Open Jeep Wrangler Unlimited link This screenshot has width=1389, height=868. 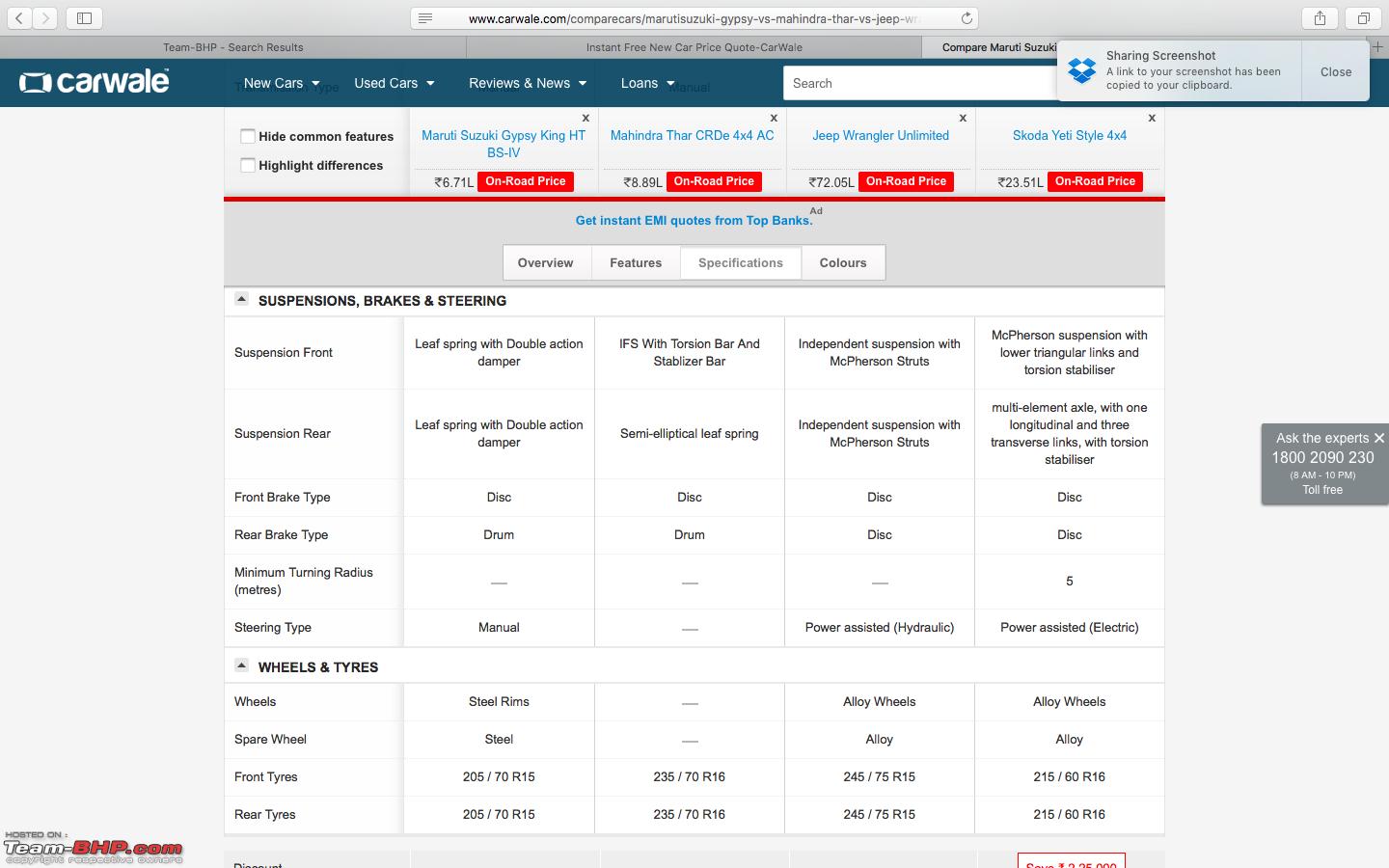point(881,135)
